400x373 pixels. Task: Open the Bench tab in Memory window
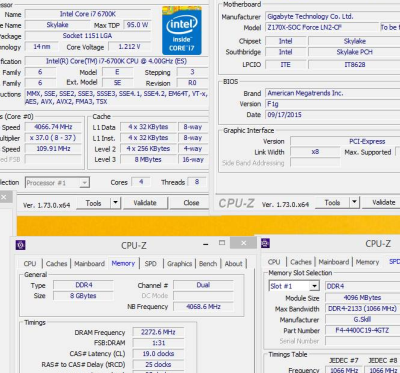(208, 264)
